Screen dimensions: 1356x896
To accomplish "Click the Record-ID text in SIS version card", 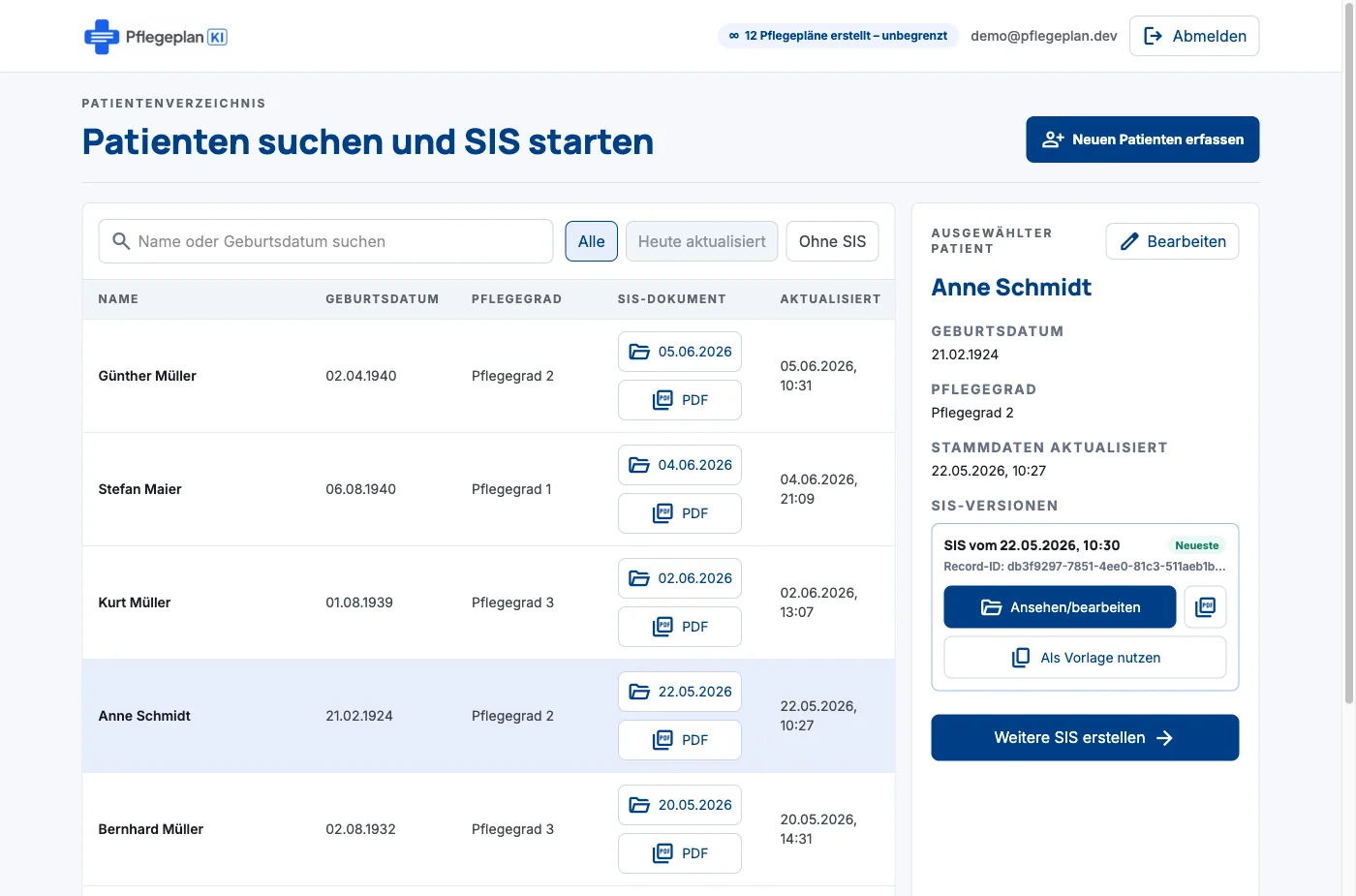I will 1085,567.
